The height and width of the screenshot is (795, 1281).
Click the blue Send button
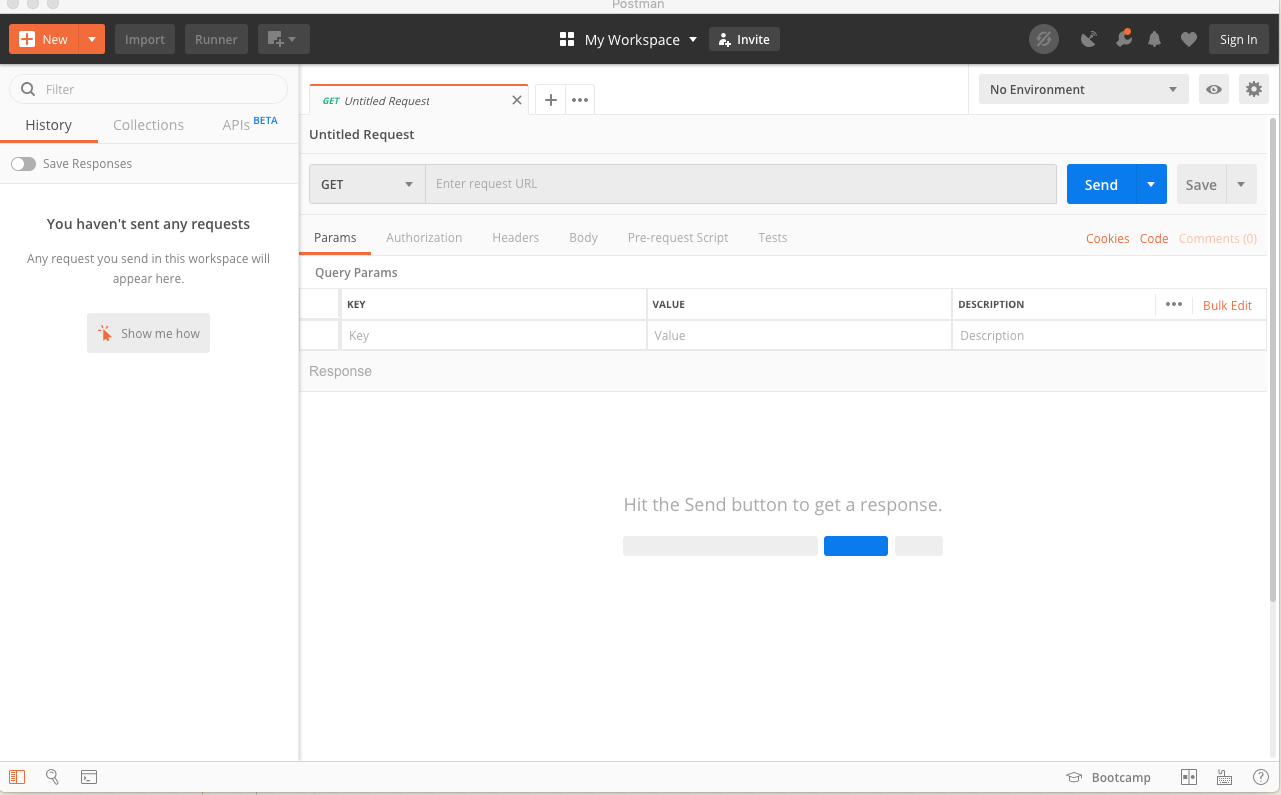click(x=1101, y=184)
